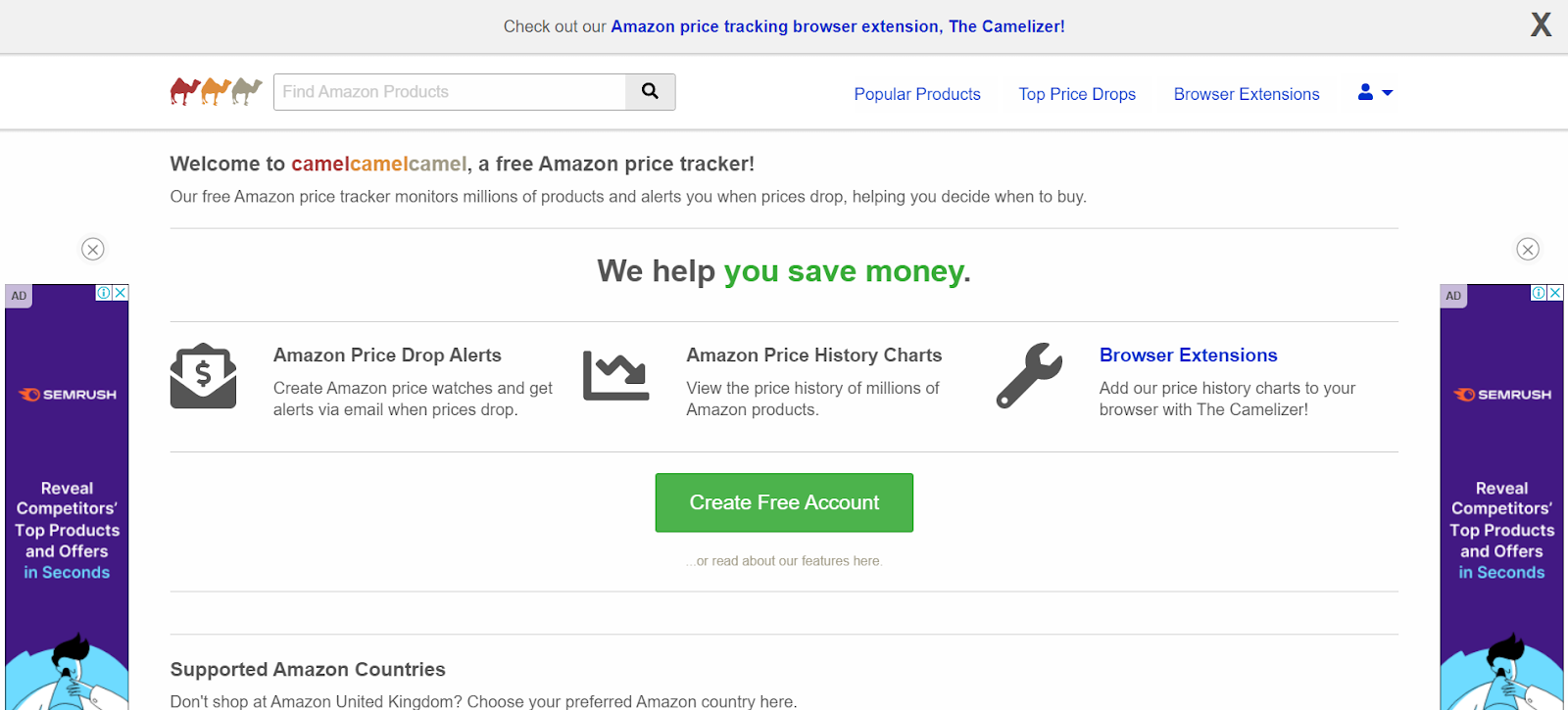The height and width of the screenshot is (710, 1568).
Task: Click the camelcamelcamel three-camel logo
Action: [x=216, y=92]
